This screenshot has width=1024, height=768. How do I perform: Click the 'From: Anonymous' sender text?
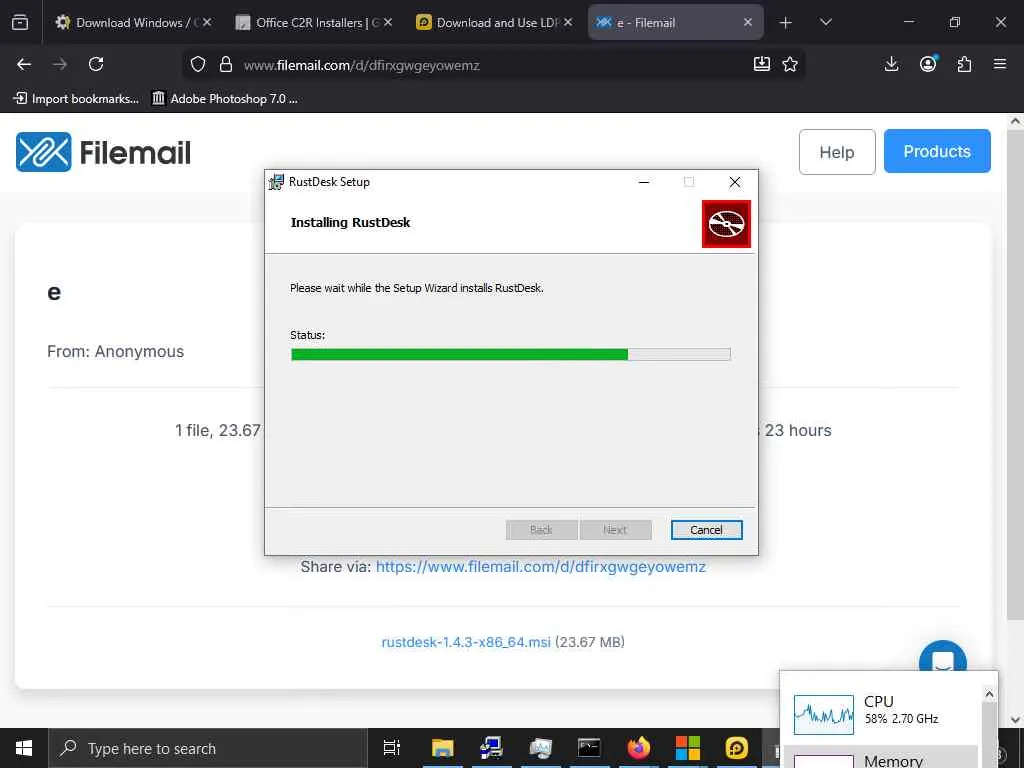[116, 351]
